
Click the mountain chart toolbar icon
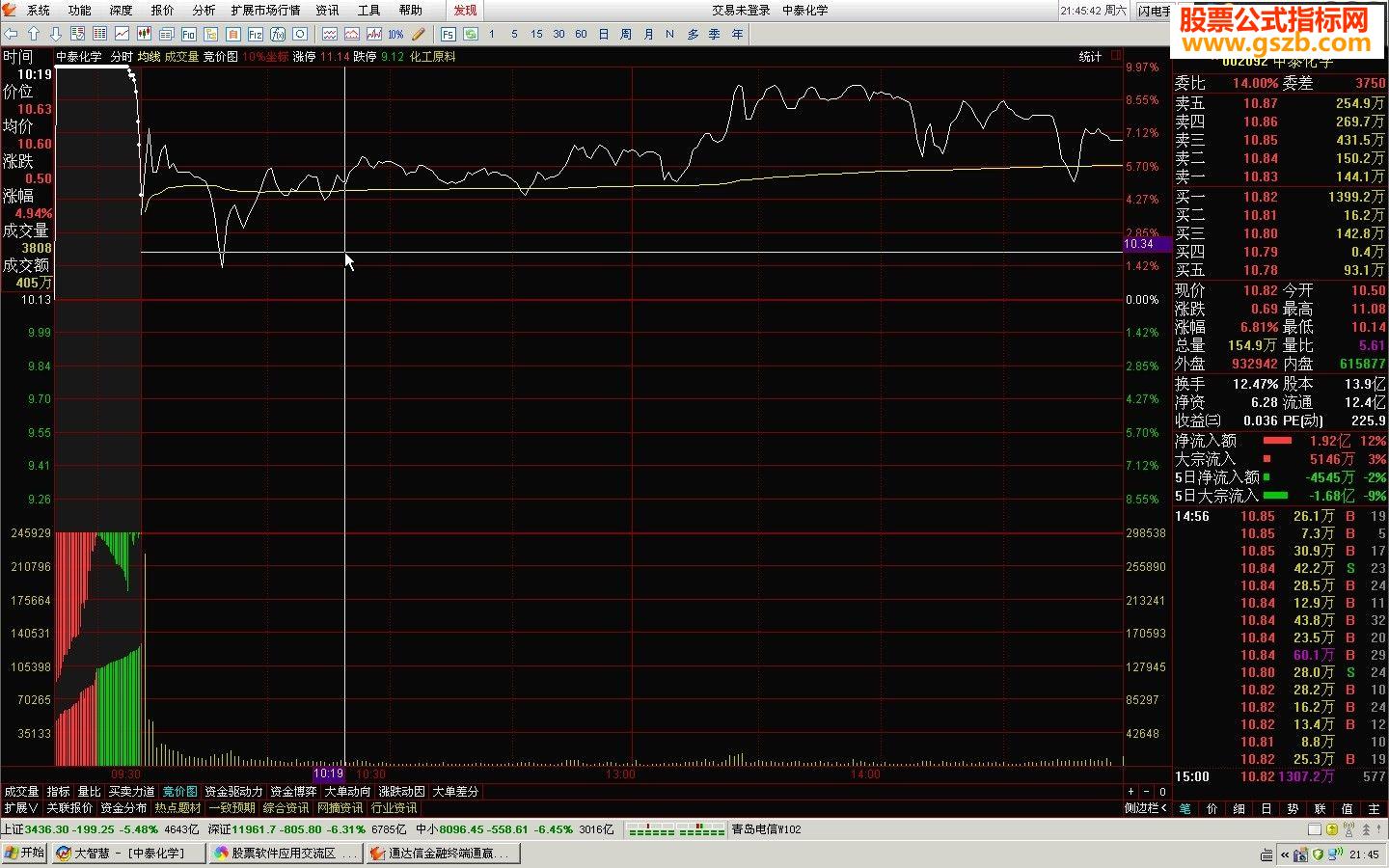click(x=351, y=34)
